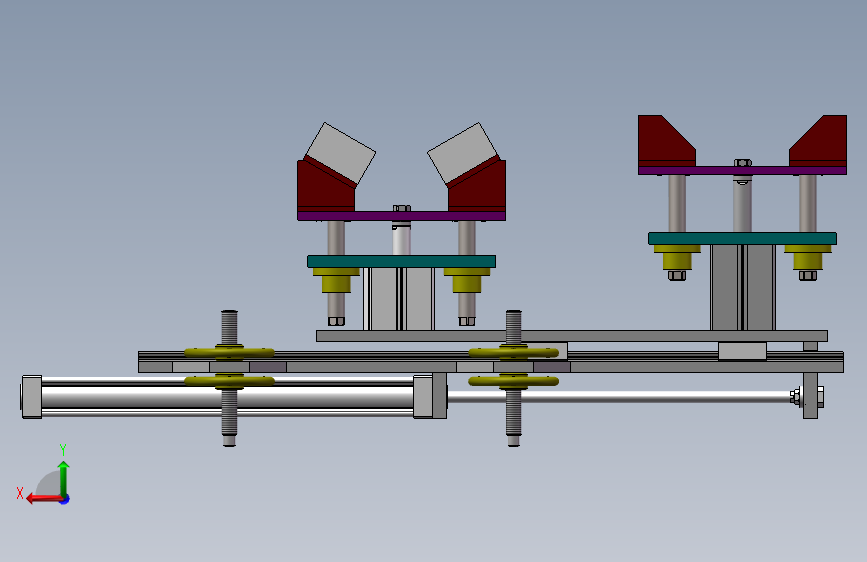This screenshot has height=562, width=867.
Task: Select lower yellow roller on right threaded rod
Action: point(514,381)
